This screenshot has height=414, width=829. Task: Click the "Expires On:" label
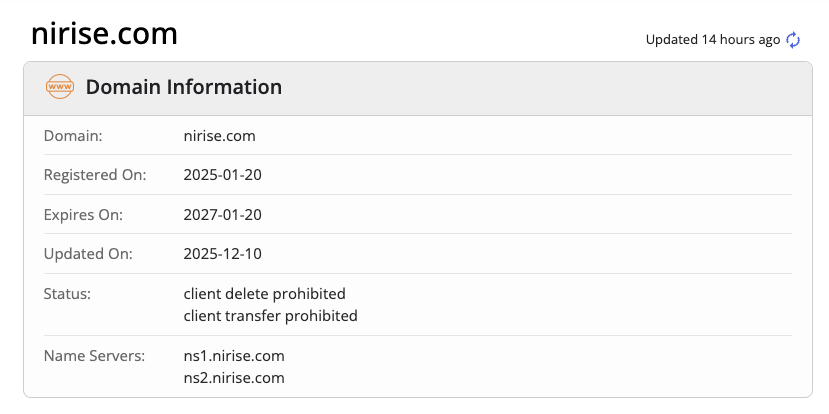tap(85, 215)
